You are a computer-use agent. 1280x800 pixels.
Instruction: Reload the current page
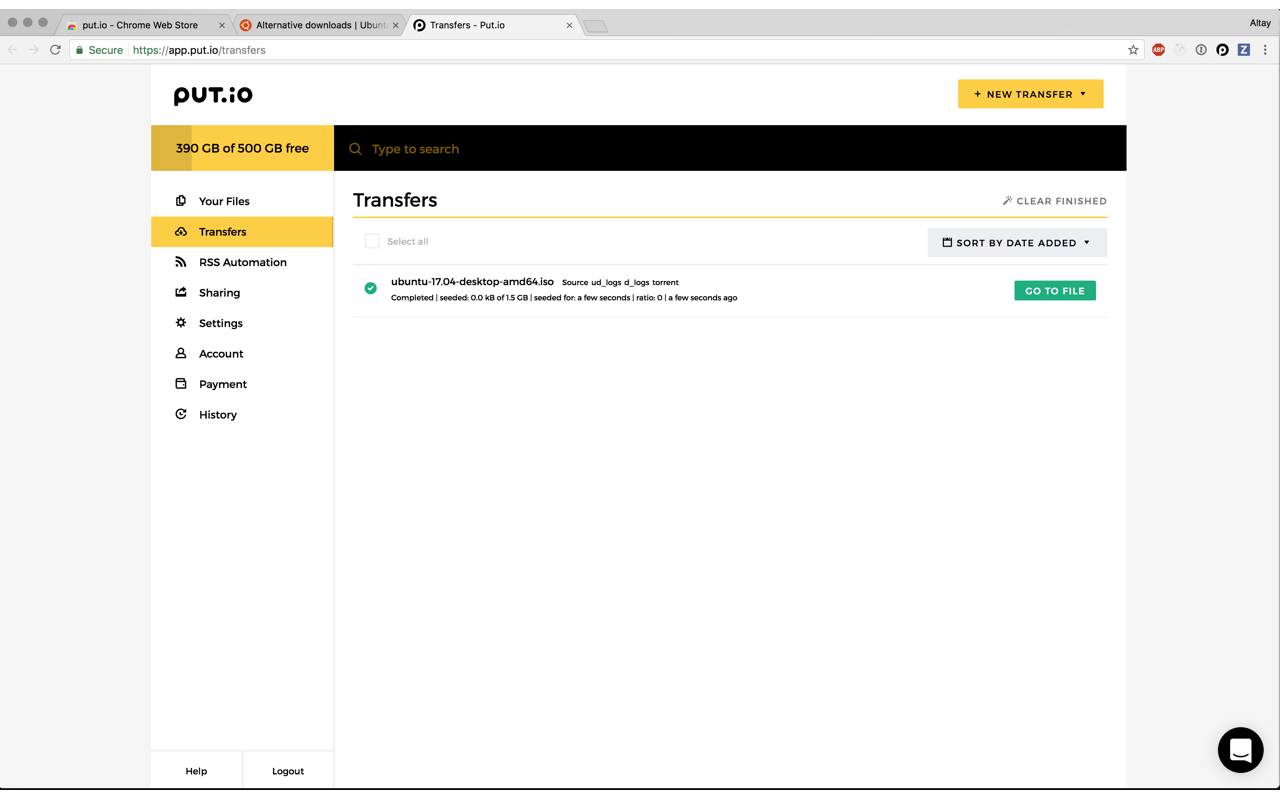tap(55, 50)
